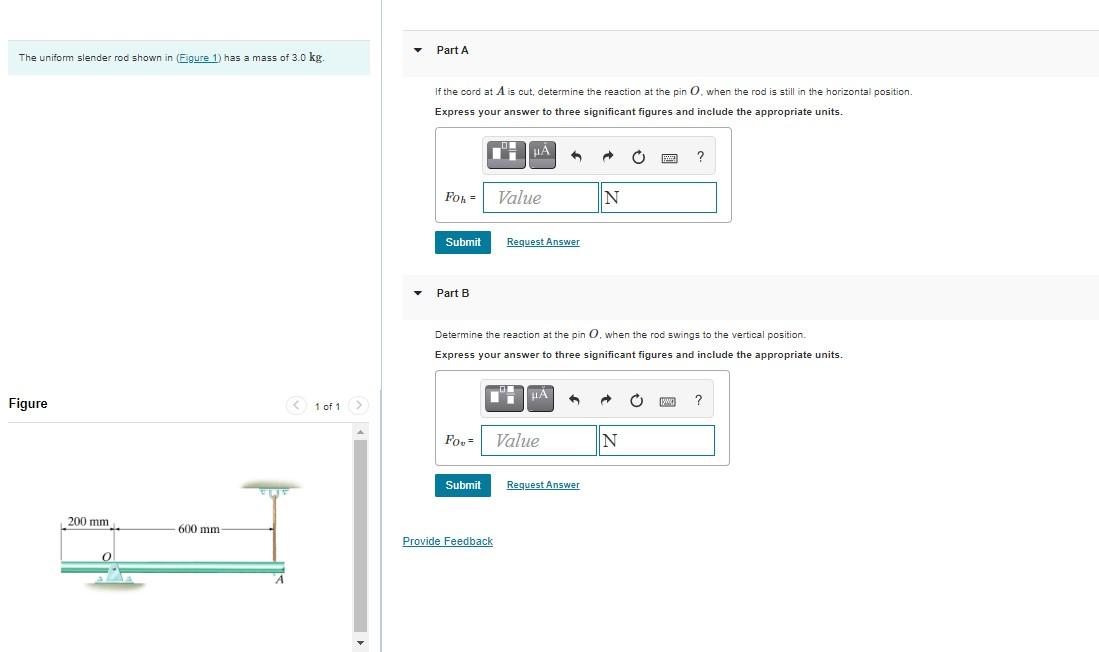Open templates palette icon in Part A toolbar

(x=506, y=154)
